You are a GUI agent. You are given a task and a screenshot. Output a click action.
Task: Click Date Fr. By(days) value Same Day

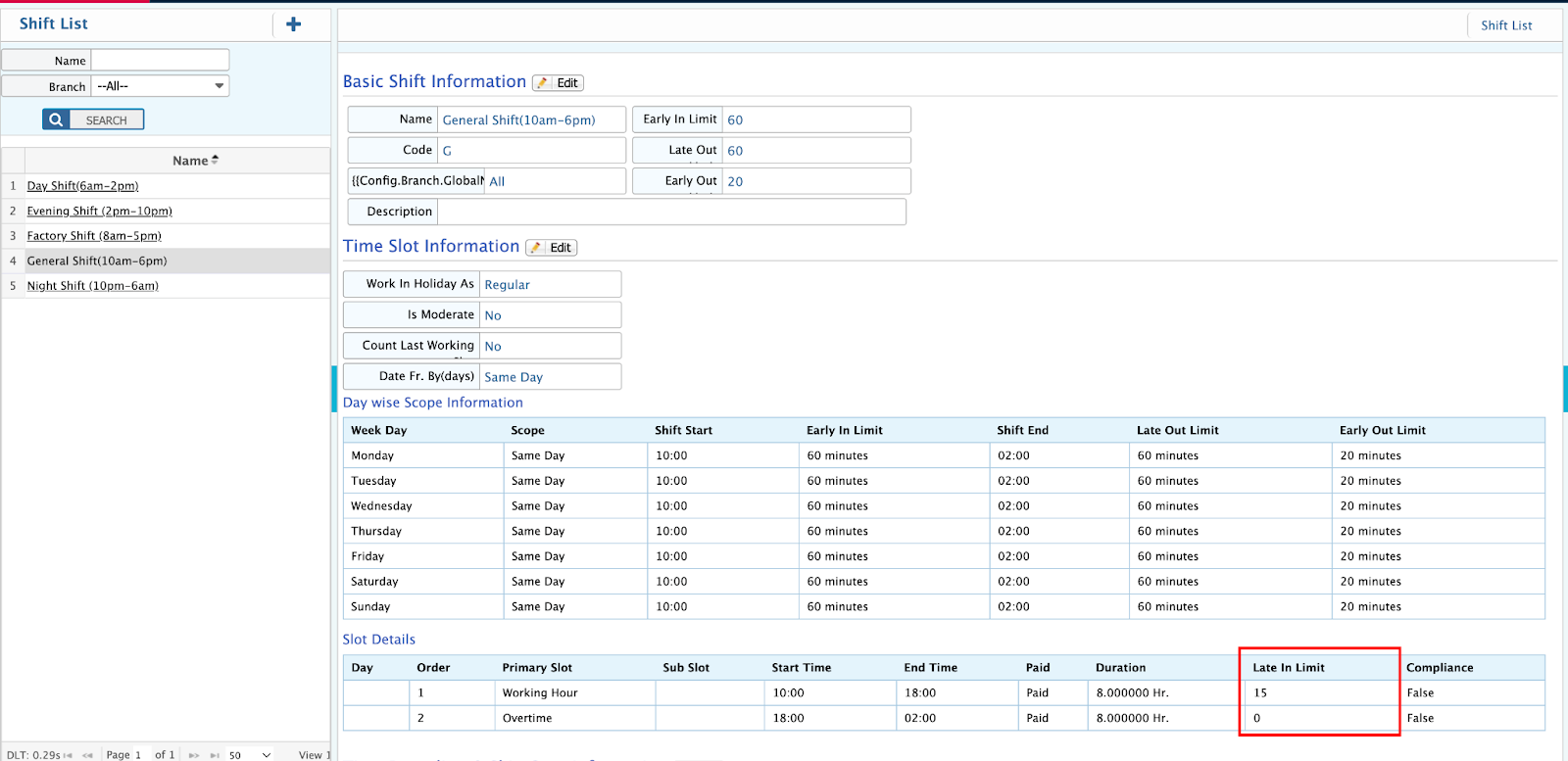(514, 377)
